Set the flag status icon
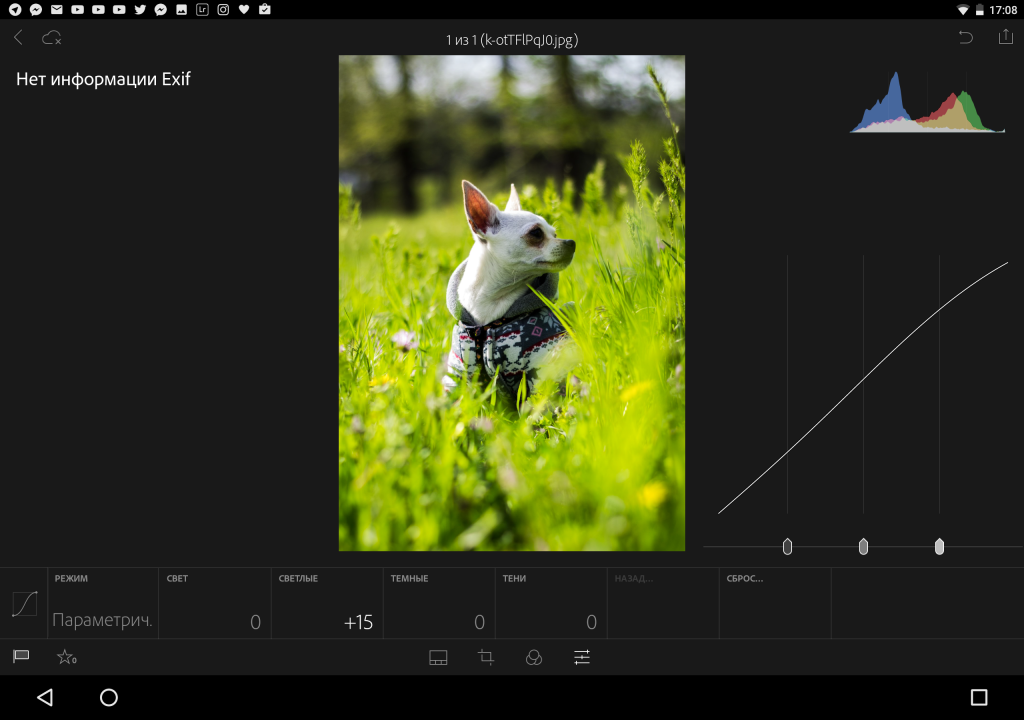 point(21,657)
